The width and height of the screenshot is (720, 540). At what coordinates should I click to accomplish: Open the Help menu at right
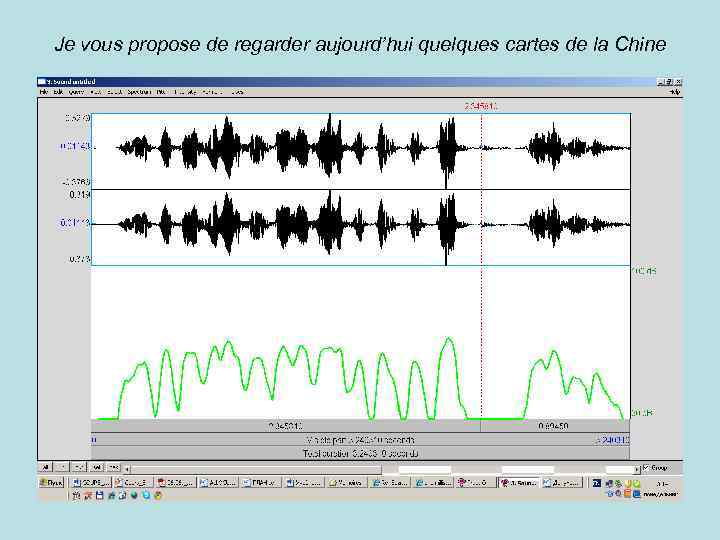tap(675, 92)
